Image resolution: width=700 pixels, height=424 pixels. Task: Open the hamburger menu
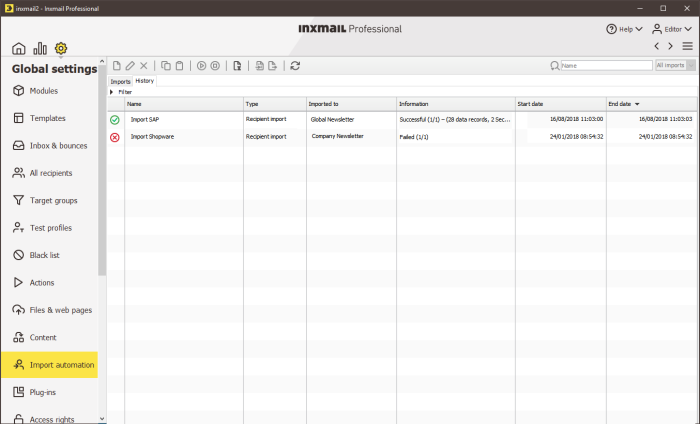[688, 46]
